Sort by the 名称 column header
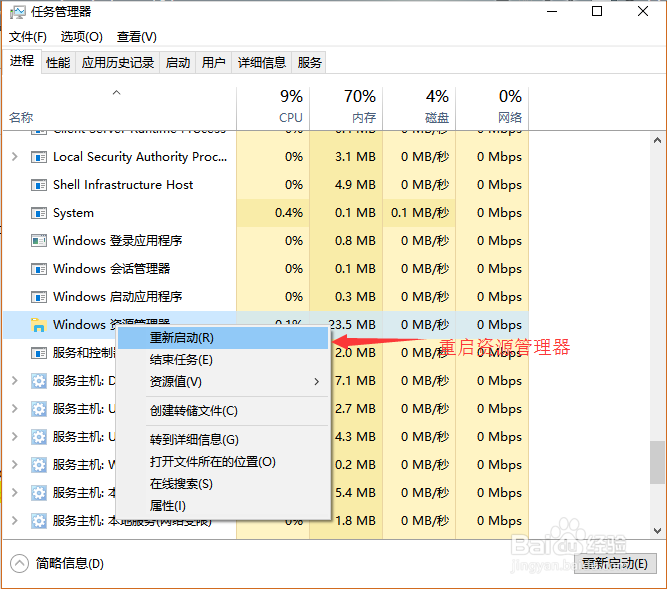The height and width of the screenshot is (589, 667). tap(120, 108)
